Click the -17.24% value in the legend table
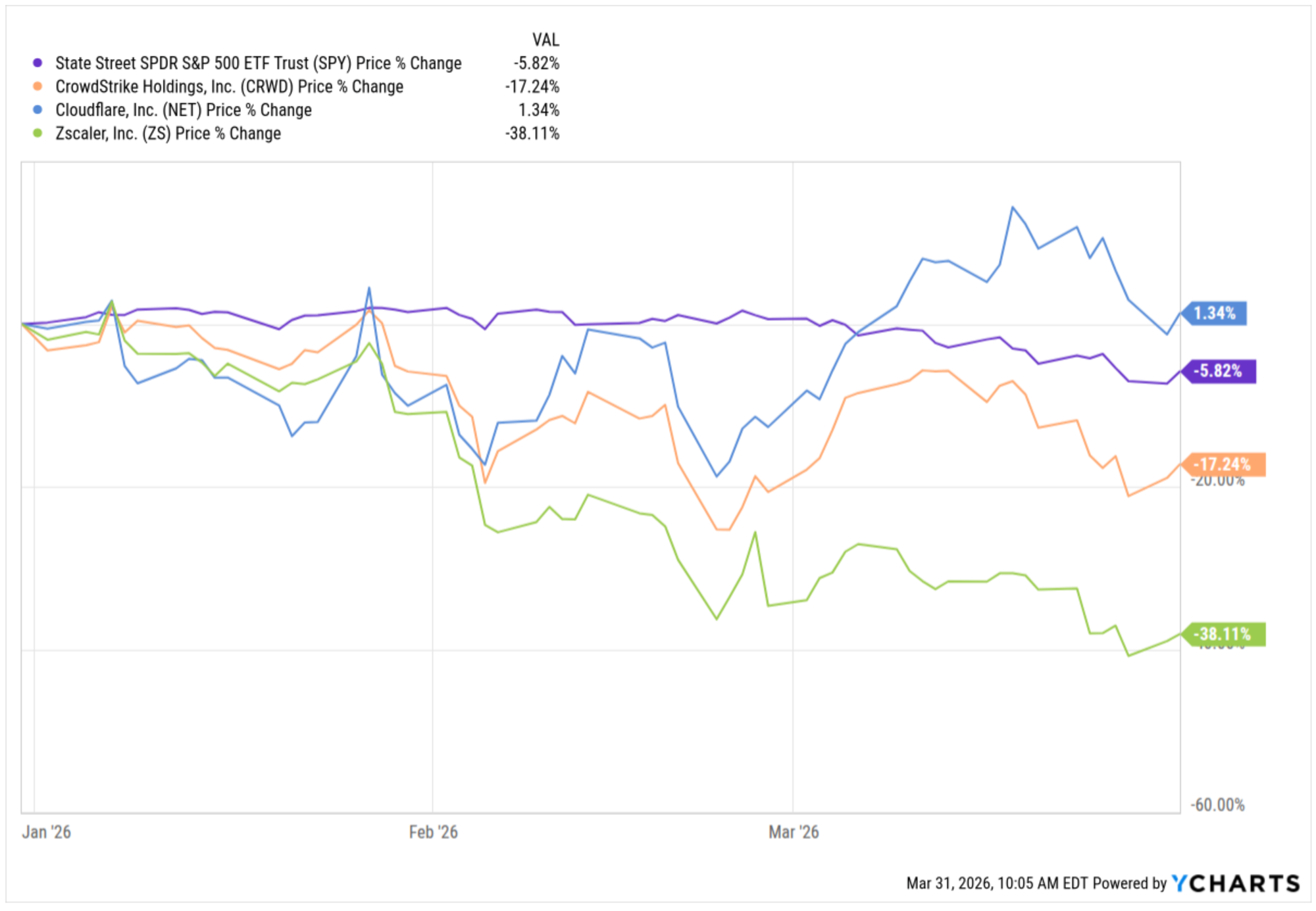This screenshot has height=911, width=1316. pyautogui.click(x=532, y=86)
